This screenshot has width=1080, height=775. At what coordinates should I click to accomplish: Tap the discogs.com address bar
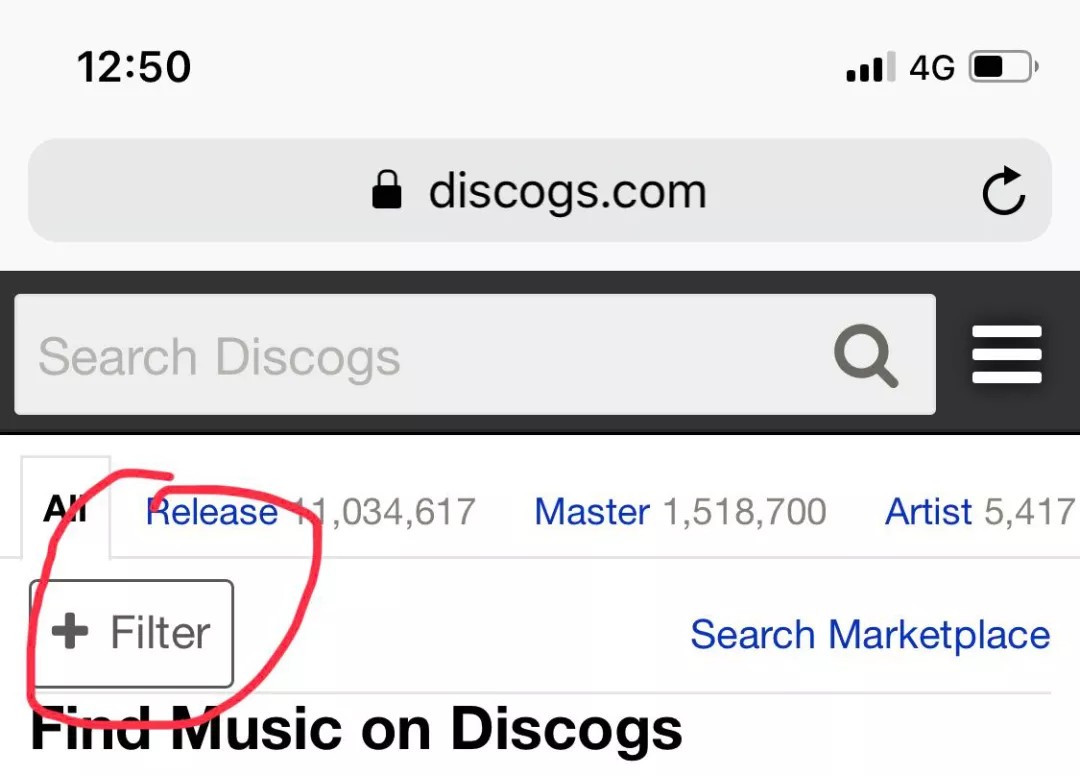pos(567,191)
